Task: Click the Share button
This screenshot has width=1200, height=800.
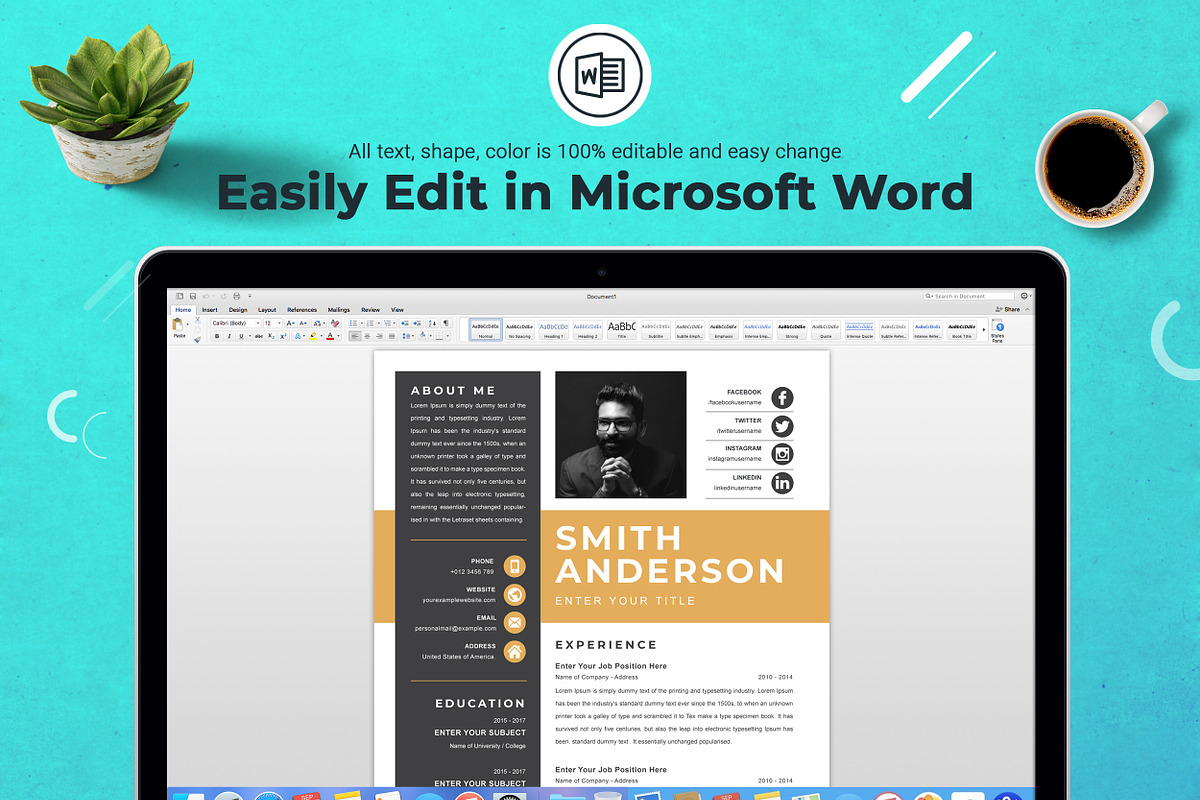Action: click(1012, 308)
